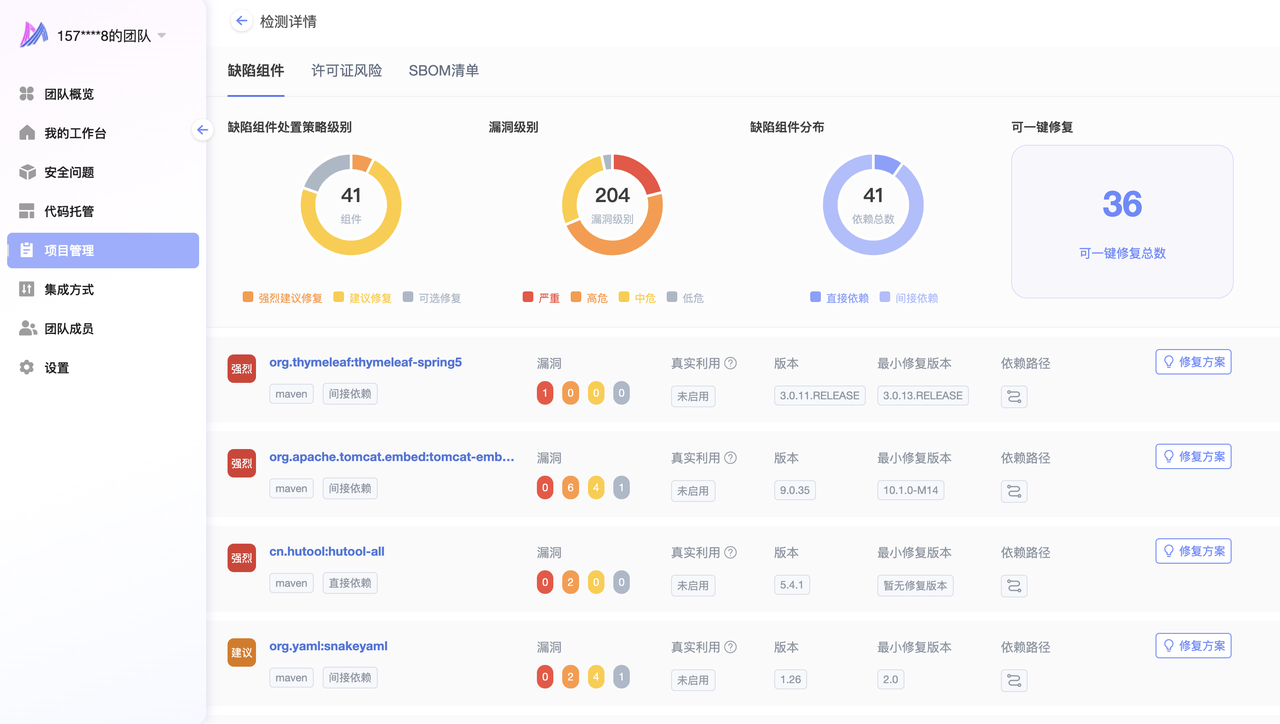Image resolution: width=1280 pixels, height=724 pixels.
Task: Open 安全问题 from the sidebar
Action: (x=68, y=172)
